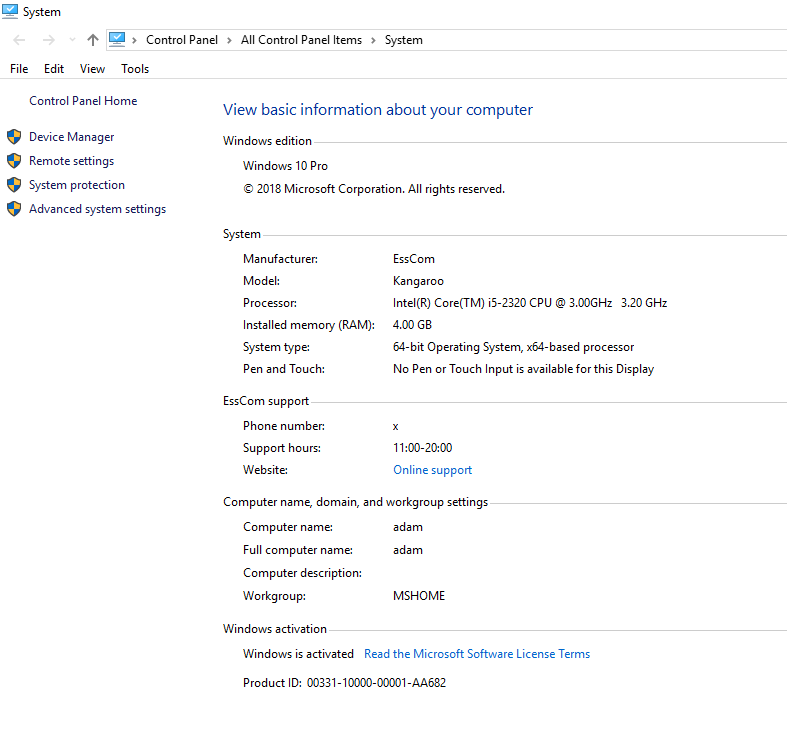Open Device Manager link
787x747 pixels.
coord(71,137)
